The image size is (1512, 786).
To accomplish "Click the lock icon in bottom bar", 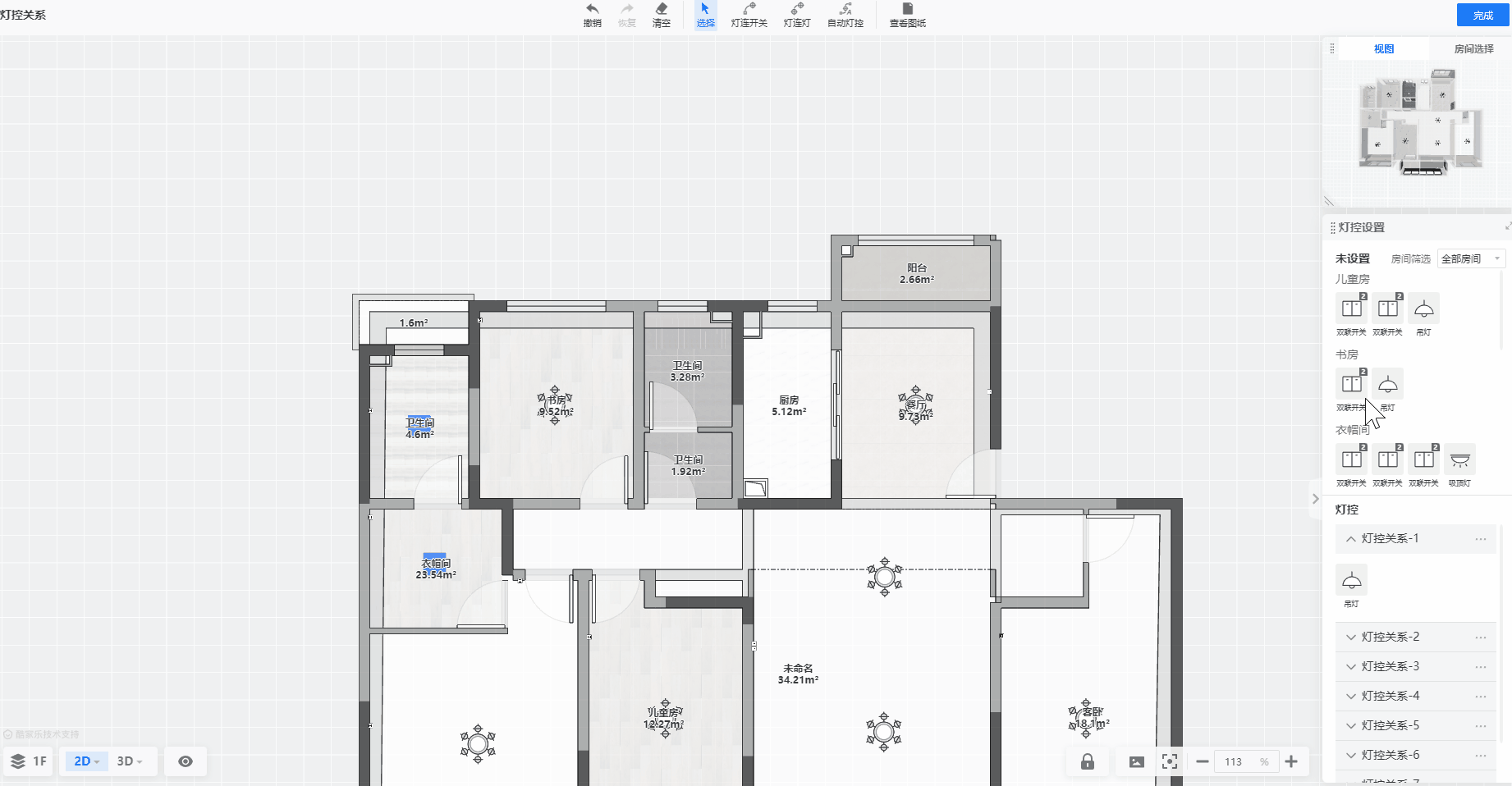I will pyautogui.click(x=1088, y=761).
